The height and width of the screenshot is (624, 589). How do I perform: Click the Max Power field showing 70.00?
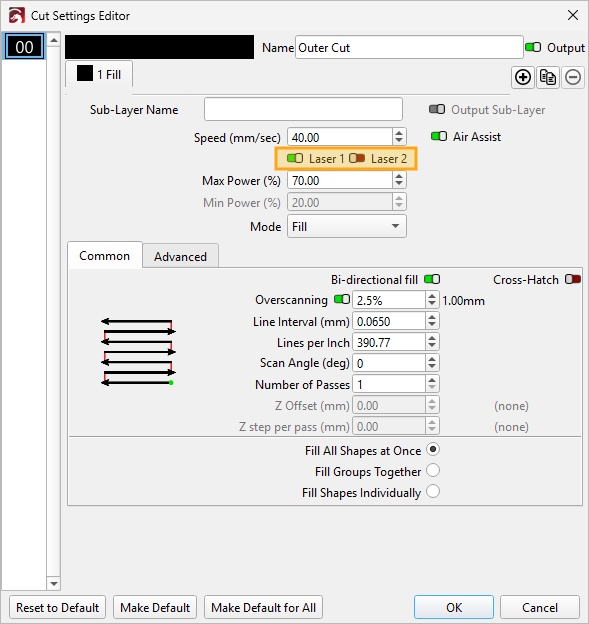340,180
